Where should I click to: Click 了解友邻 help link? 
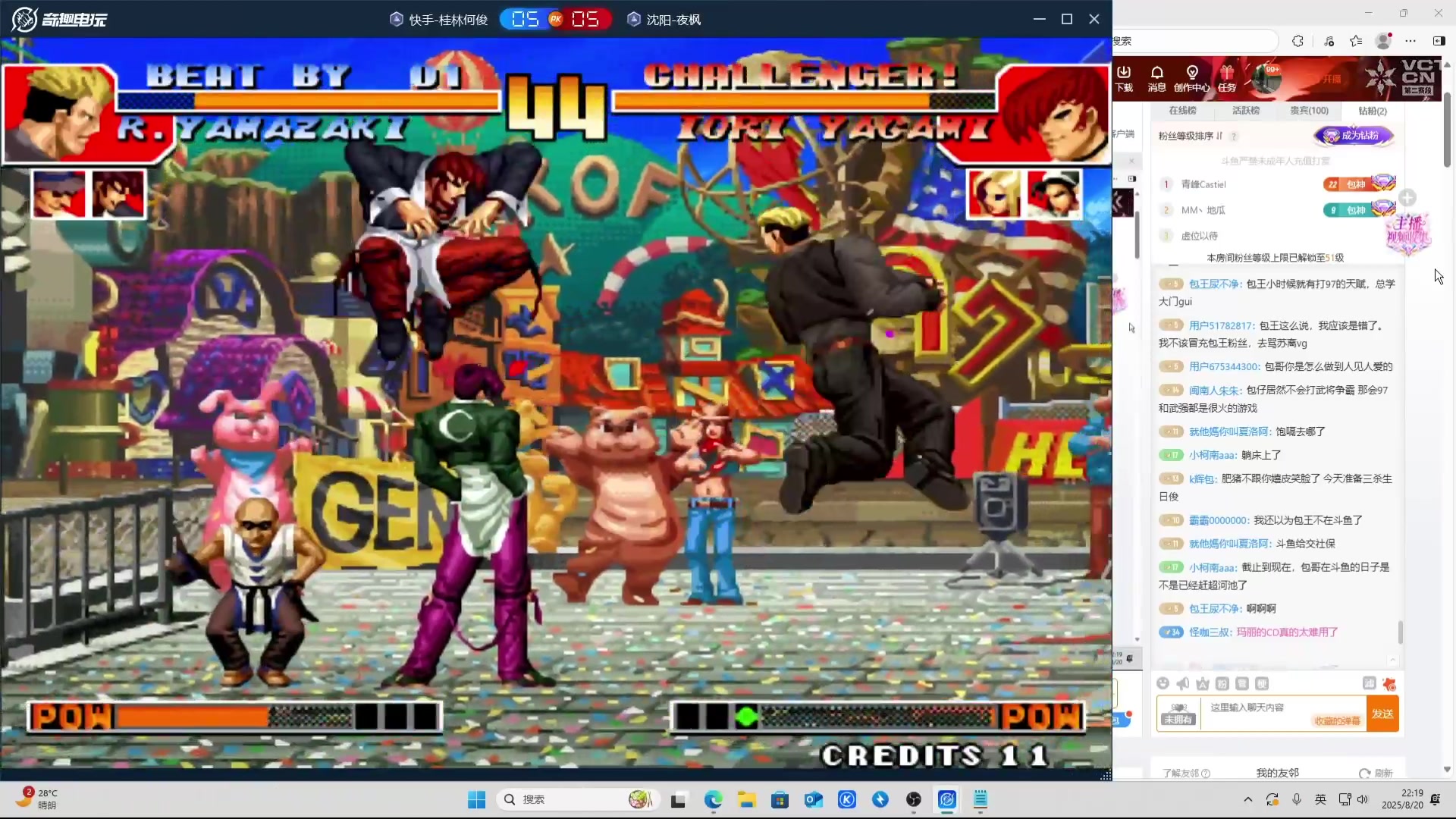(x=1186, y=773)
